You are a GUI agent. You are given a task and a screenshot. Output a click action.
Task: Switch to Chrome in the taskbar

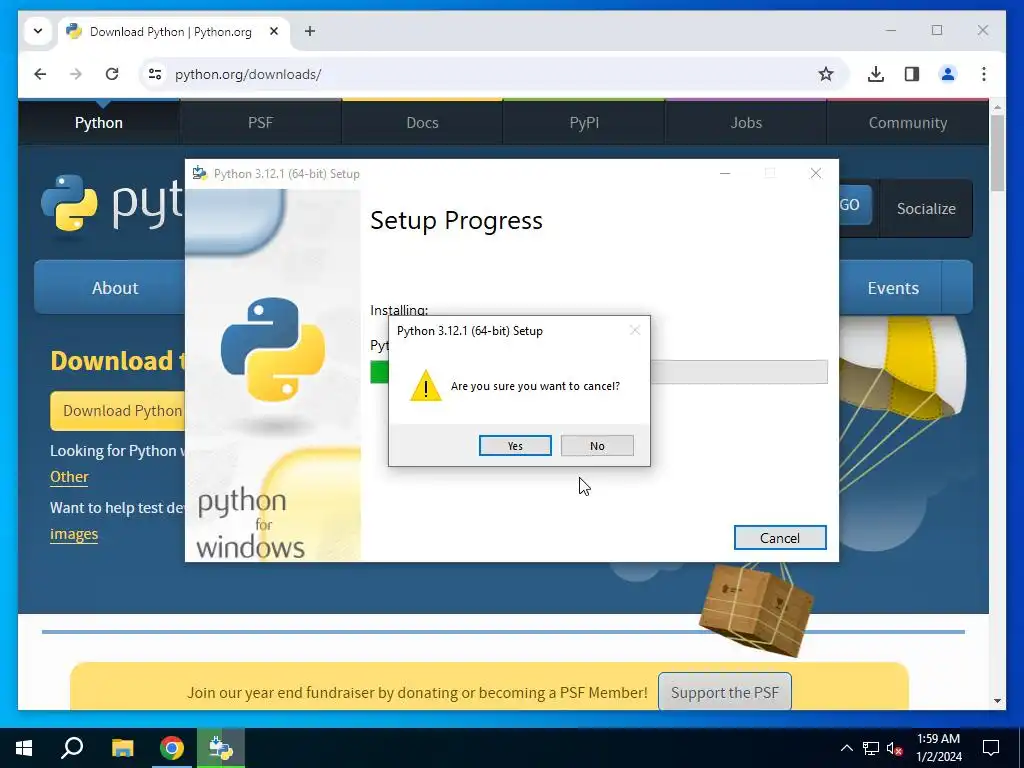click(x=172, y=748)
